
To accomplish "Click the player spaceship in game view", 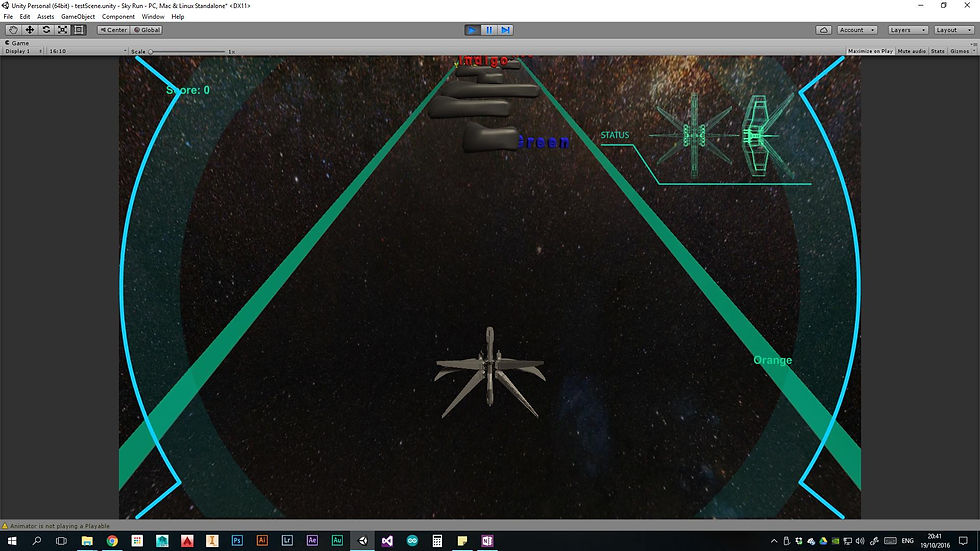I will coord(490,373).
